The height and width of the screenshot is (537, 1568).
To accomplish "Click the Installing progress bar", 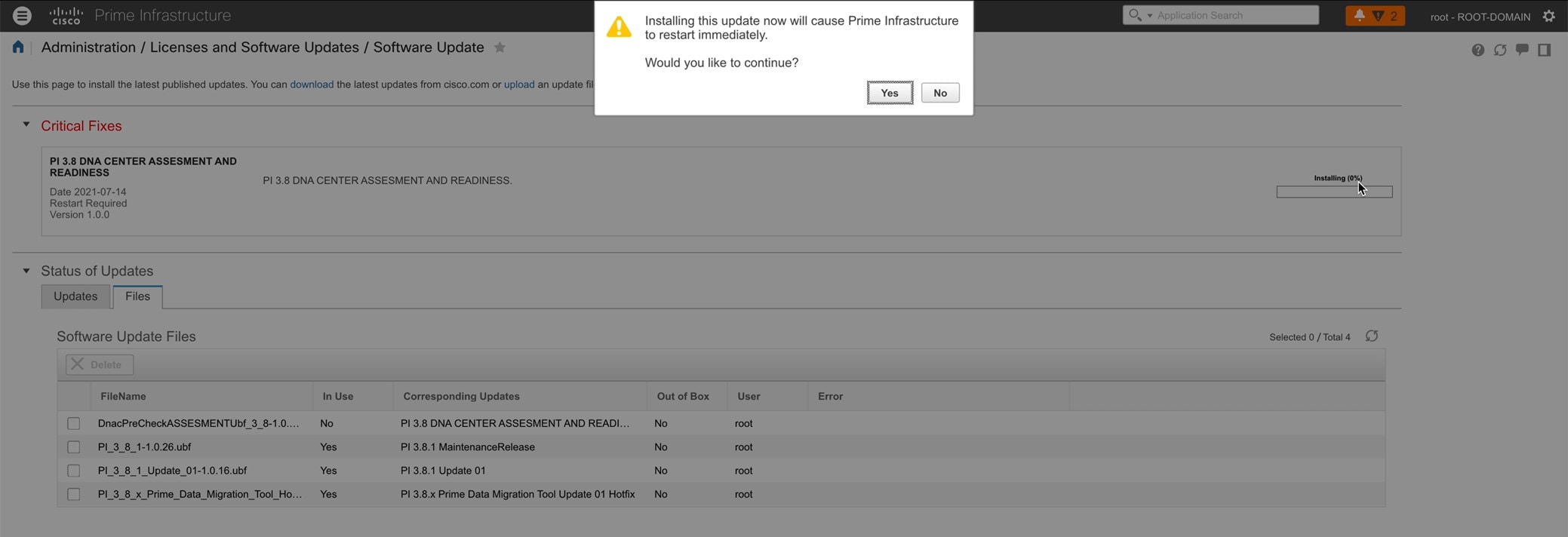I will [1334, 192].
